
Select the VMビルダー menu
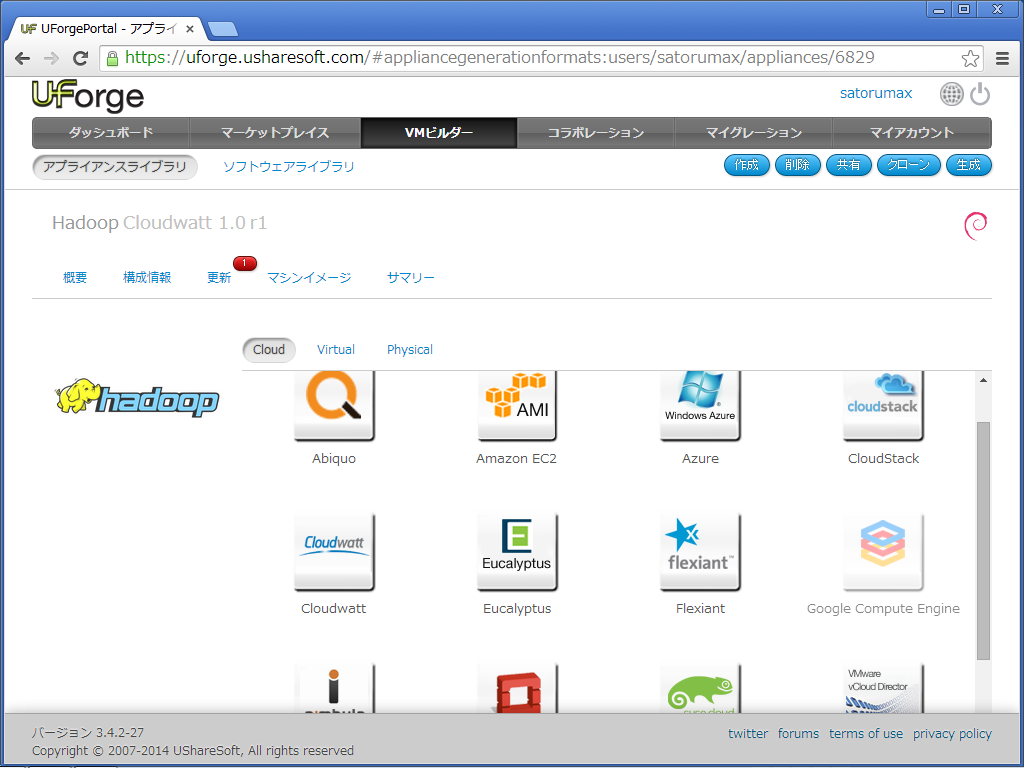439,133
